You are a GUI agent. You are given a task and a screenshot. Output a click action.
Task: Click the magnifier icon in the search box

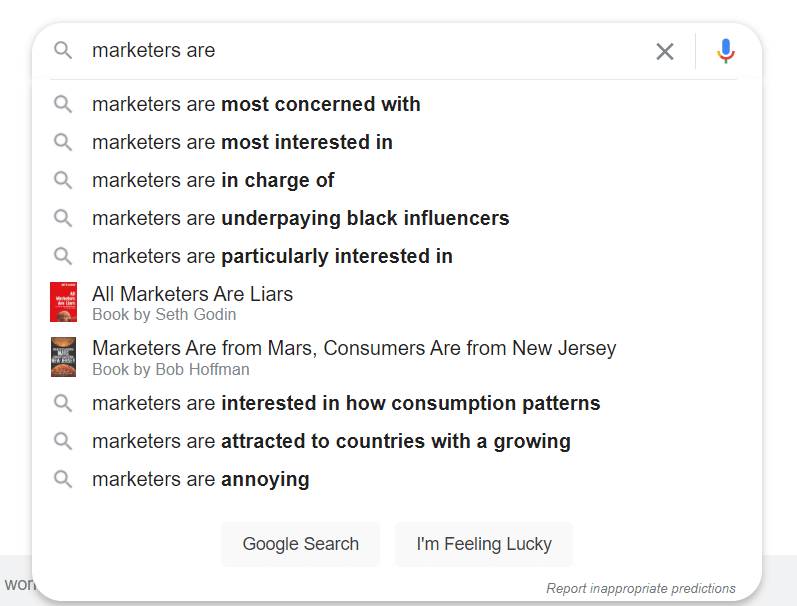63,50
